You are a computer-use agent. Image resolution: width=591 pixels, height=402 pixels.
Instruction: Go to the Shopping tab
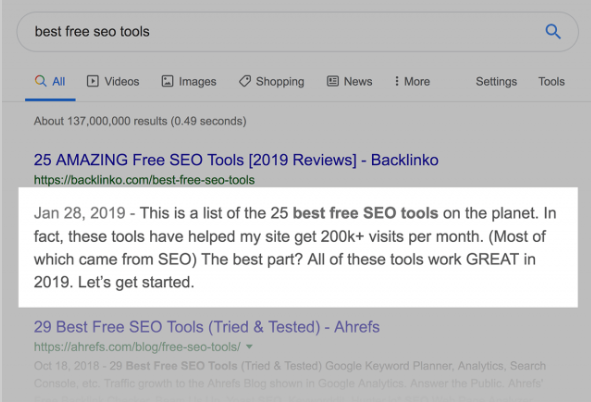click(271, 81)
